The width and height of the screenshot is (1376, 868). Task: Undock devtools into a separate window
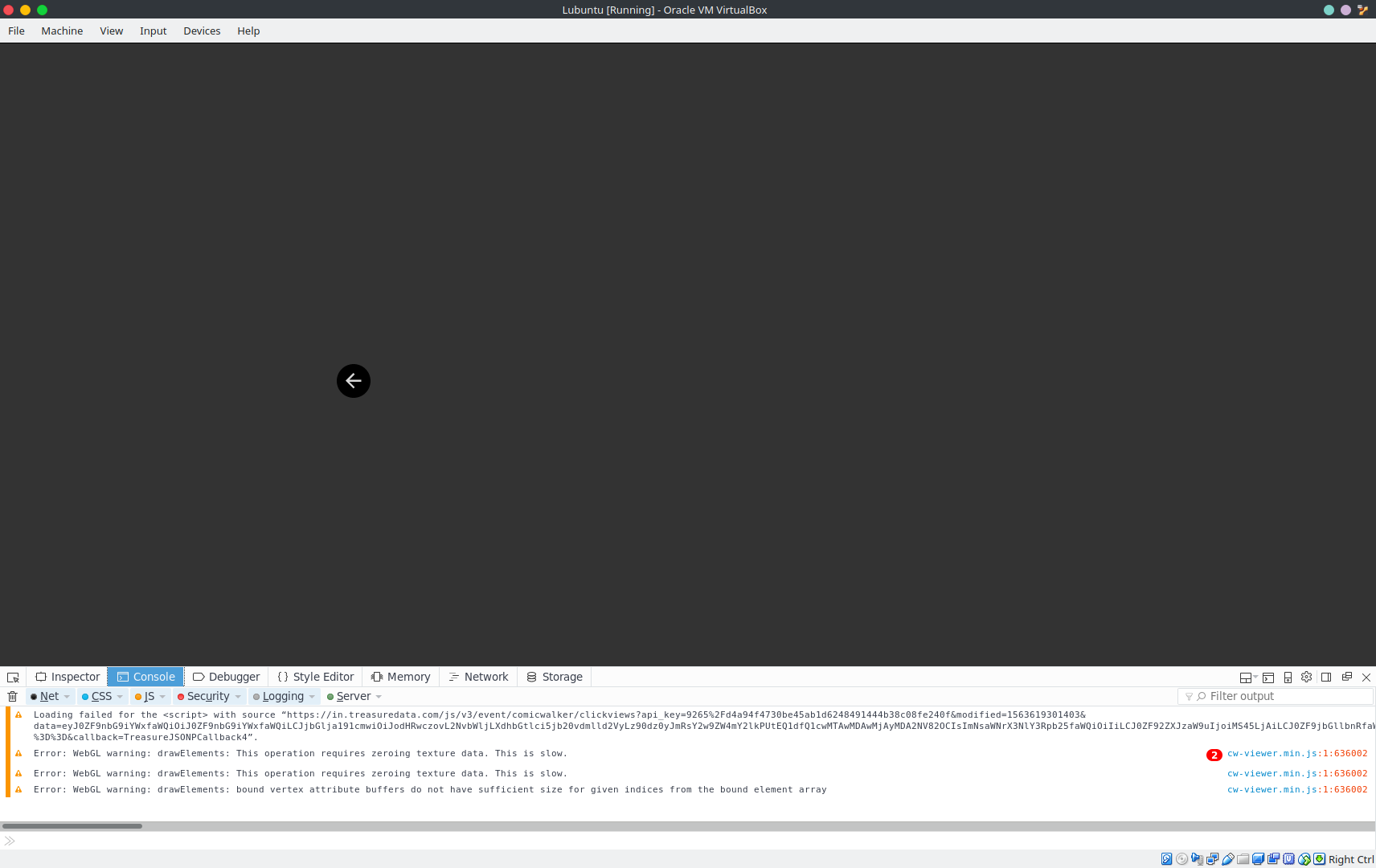(x=1345, y=677)
